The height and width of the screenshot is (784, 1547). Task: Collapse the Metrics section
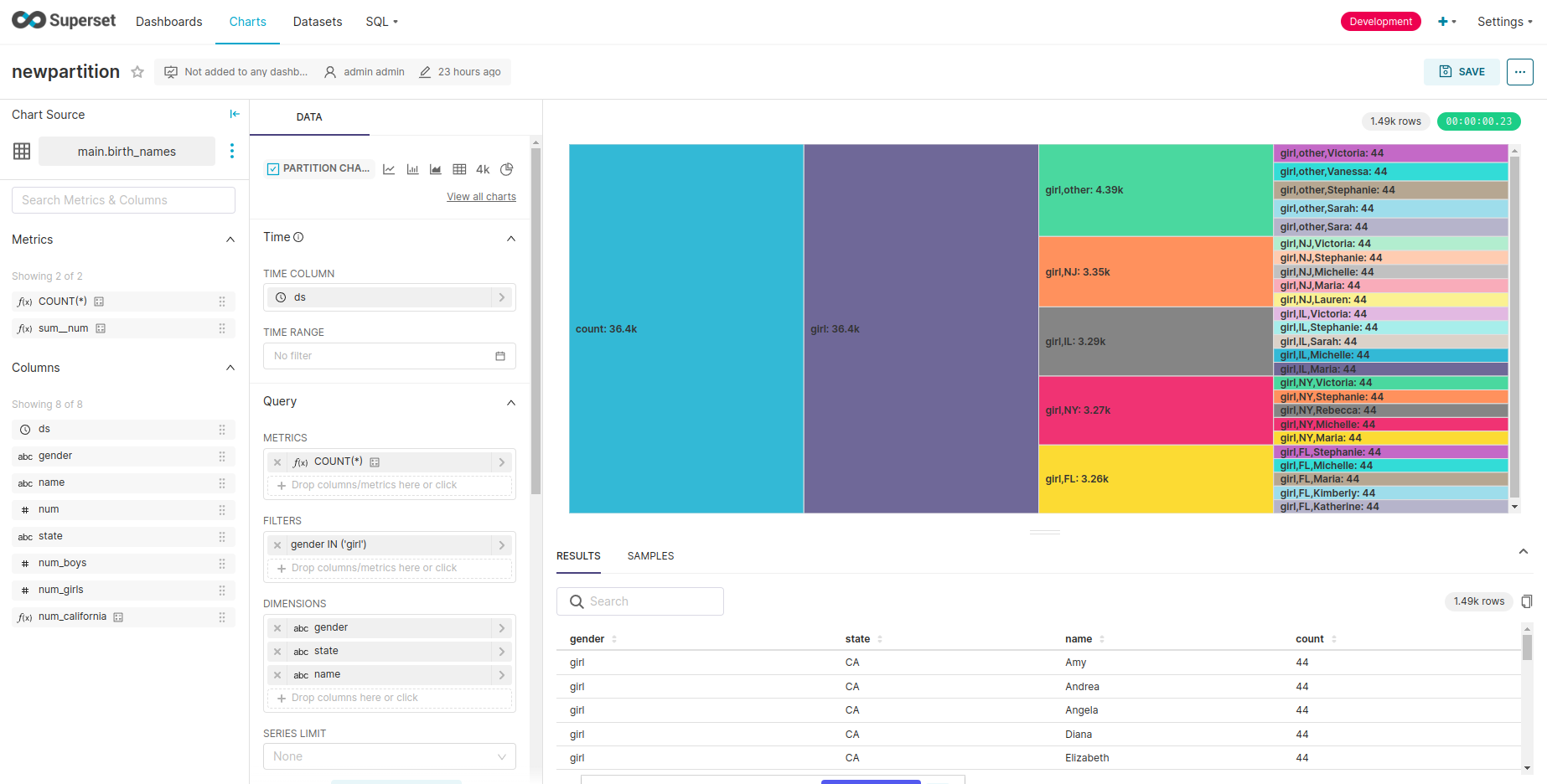[x=230, y=240]
